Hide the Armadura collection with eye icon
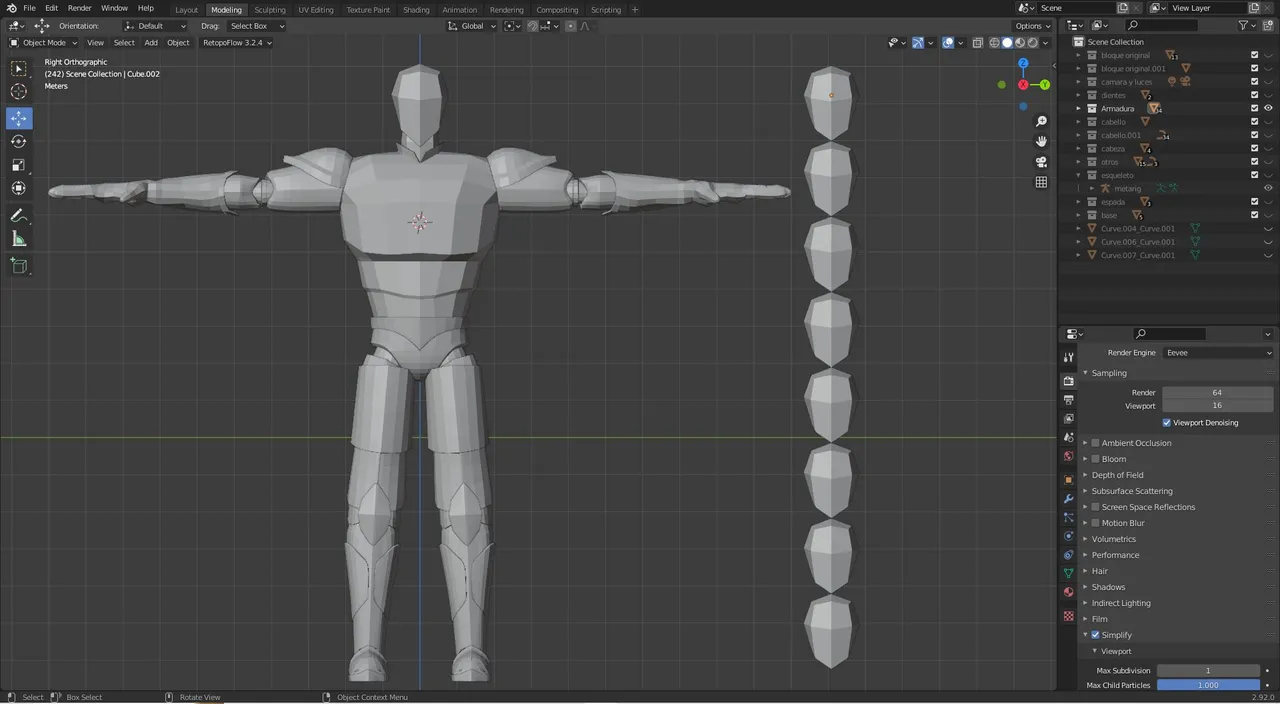 click(1268, 108)
